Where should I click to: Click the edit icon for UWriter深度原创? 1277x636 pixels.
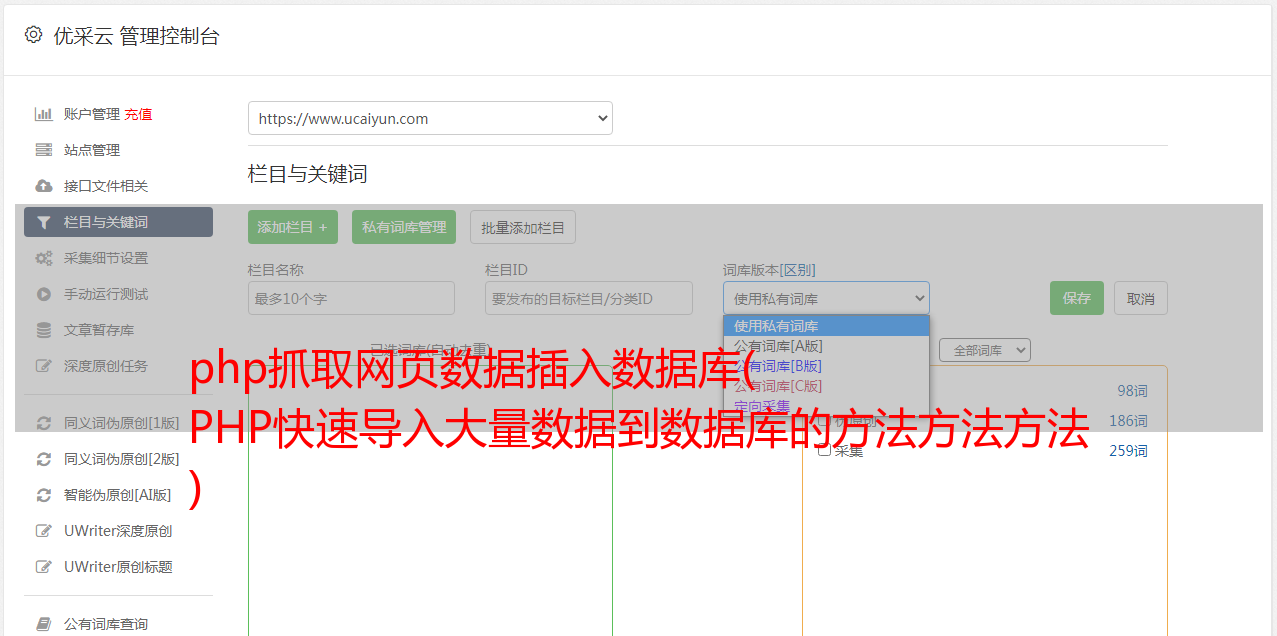coord(44,531)
